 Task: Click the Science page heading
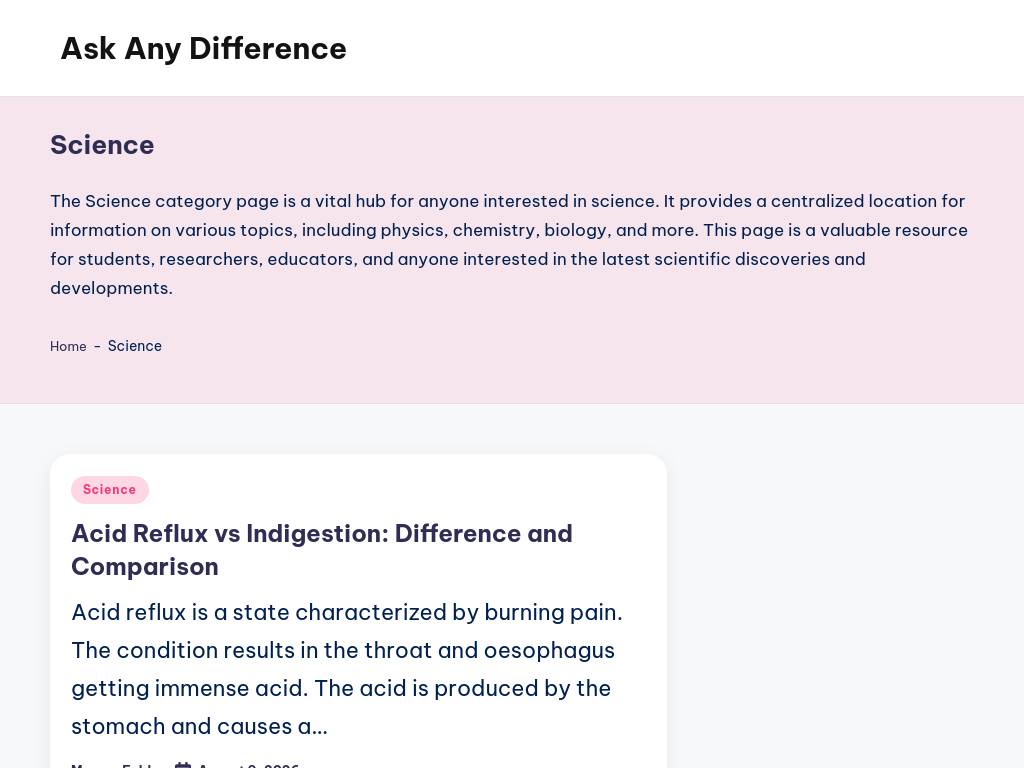click(103, 145)
